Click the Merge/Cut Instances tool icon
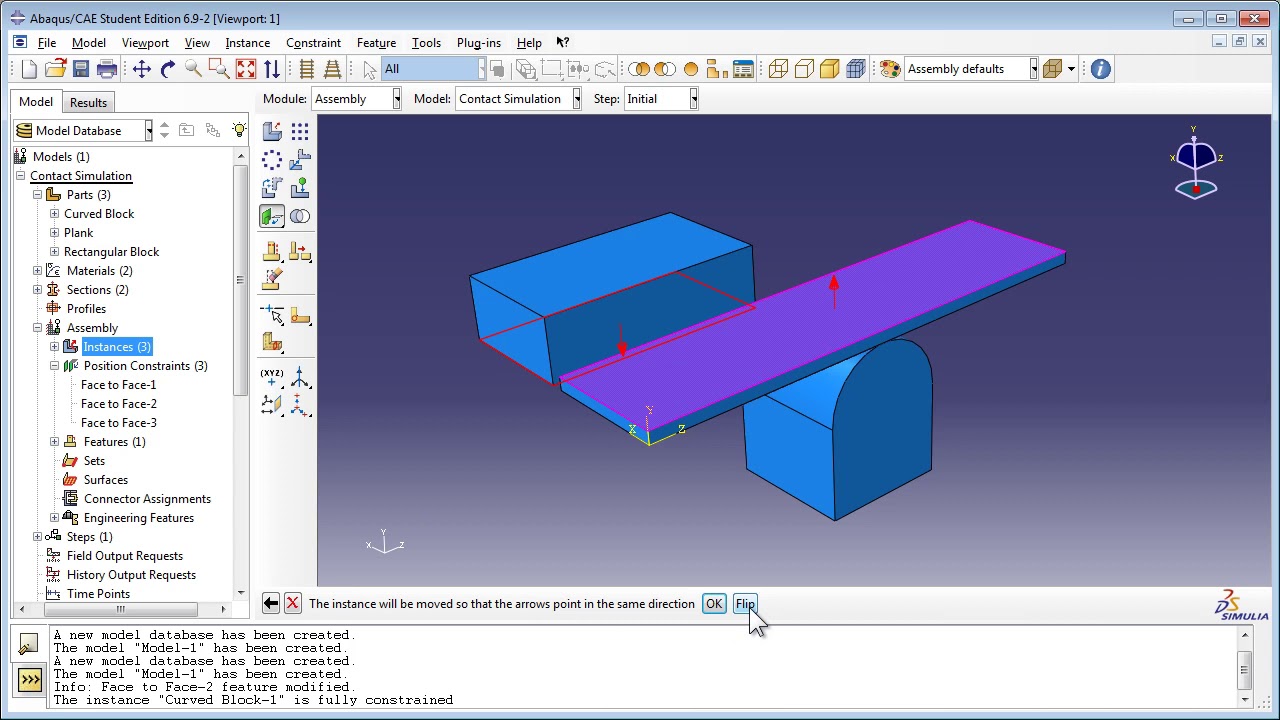This screenshot has height=720, width=1280. click(300, 216)
